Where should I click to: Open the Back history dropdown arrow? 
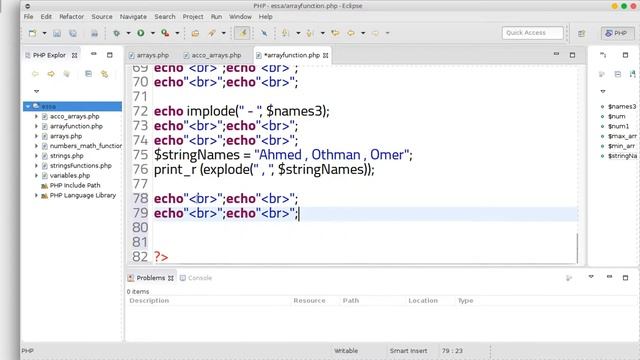tap(362, 33)
